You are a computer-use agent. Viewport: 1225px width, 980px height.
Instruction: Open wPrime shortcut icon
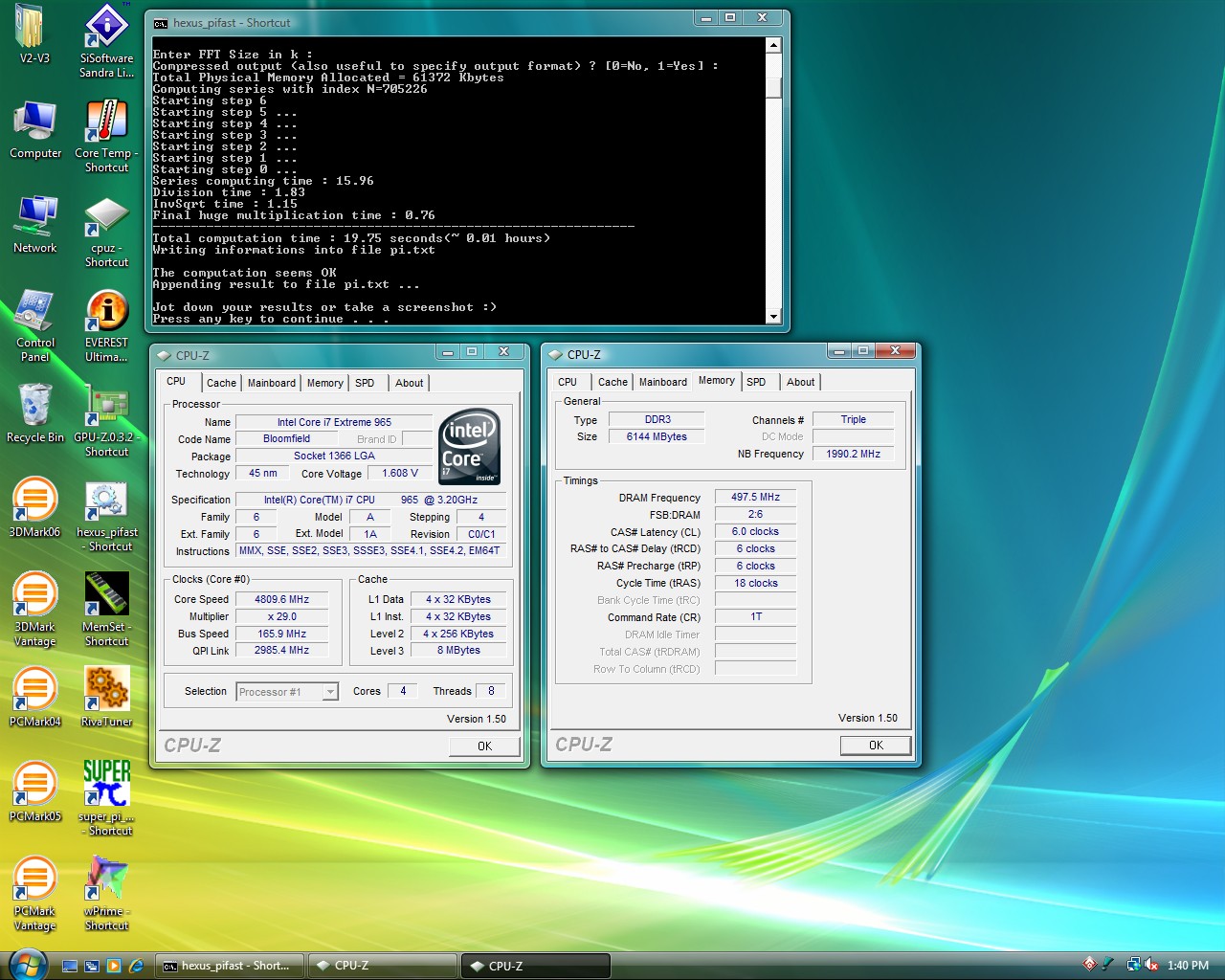coord(106,894)
